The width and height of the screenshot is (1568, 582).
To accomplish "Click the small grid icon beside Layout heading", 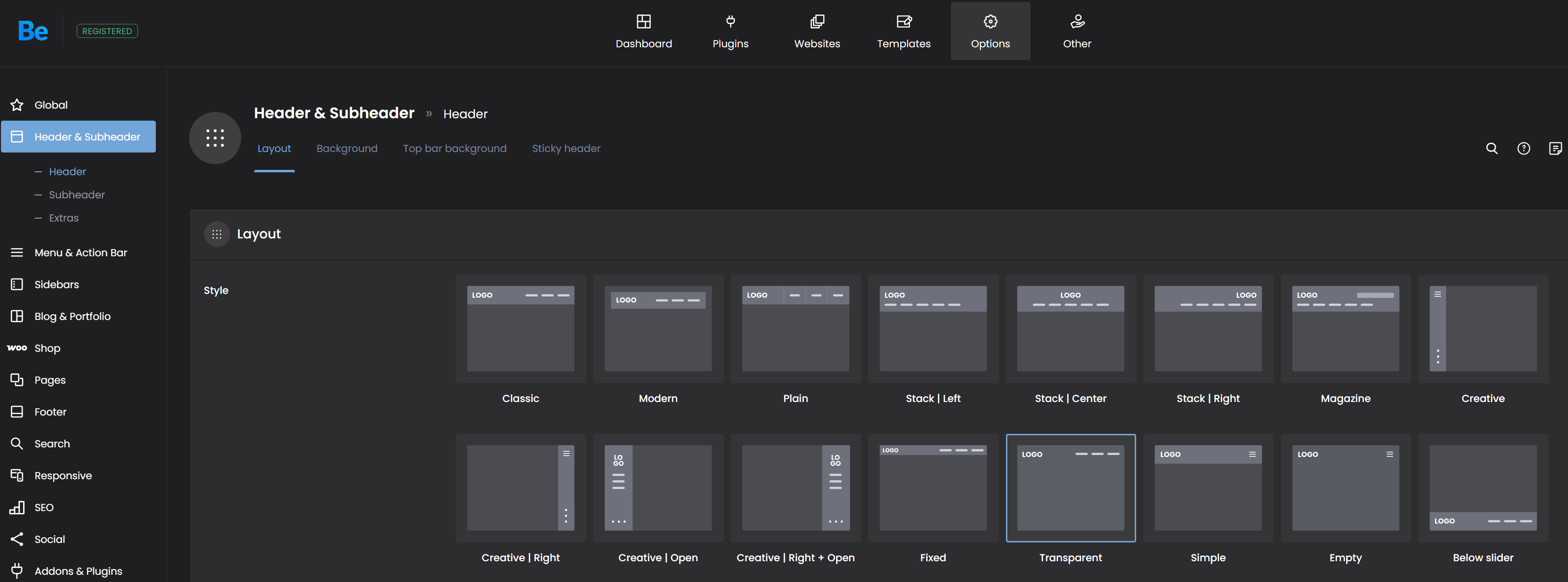I will (217, 235).
